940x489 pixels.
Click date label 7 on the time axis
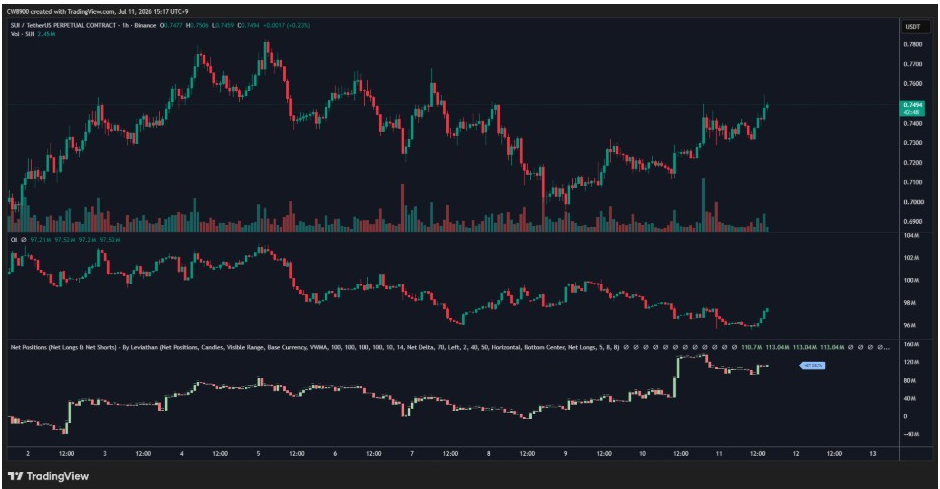[412, 454]
